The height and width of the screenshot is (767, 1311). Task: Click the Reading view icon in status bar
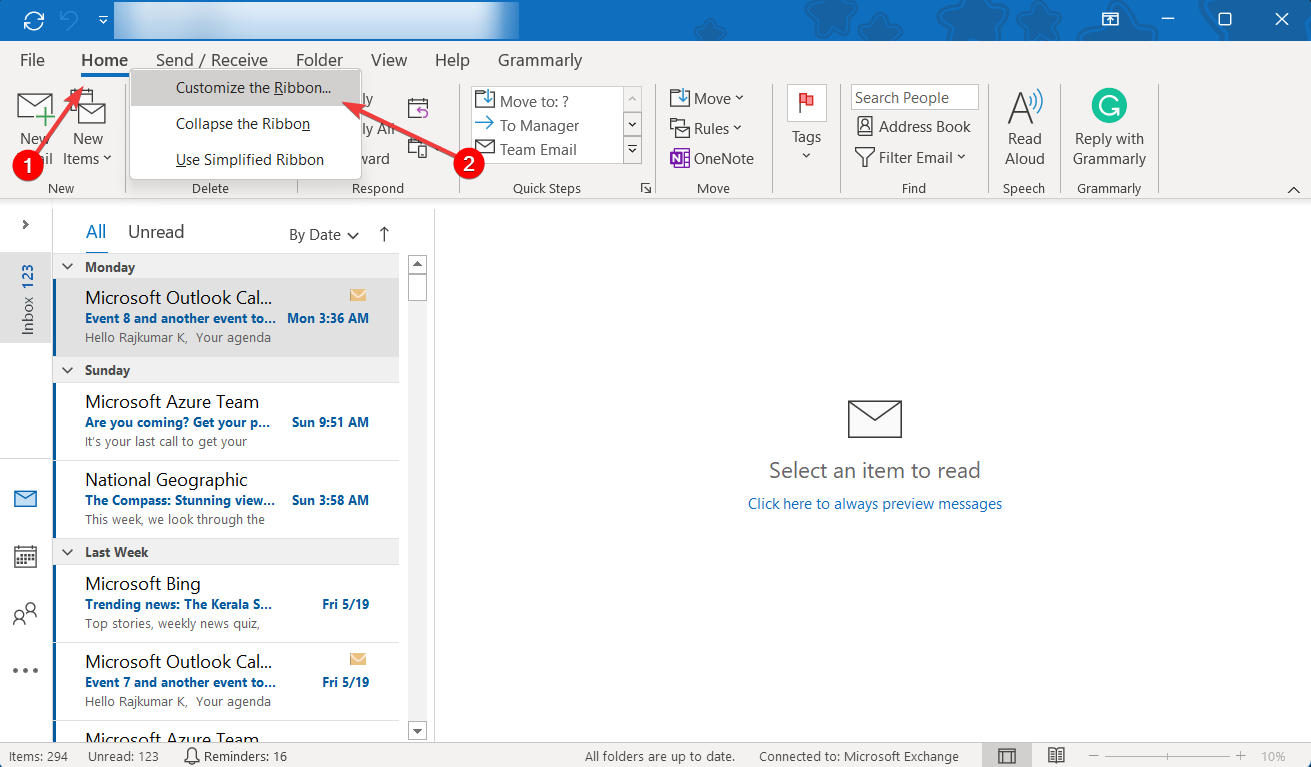(1057, 756)
